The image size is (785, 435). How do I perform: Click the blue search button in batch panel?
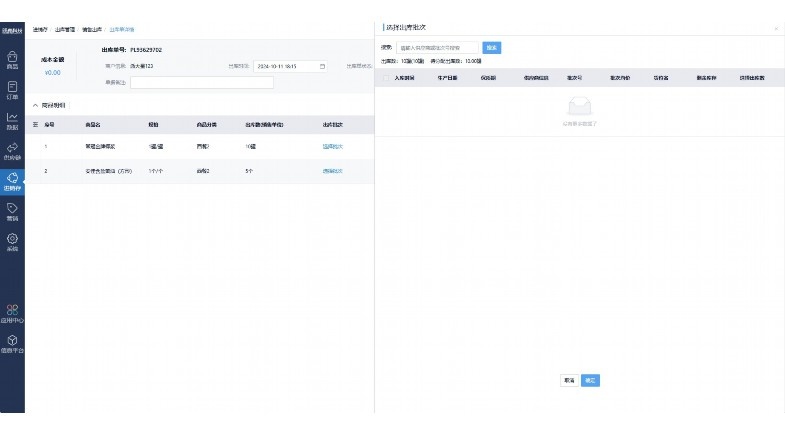492,48
